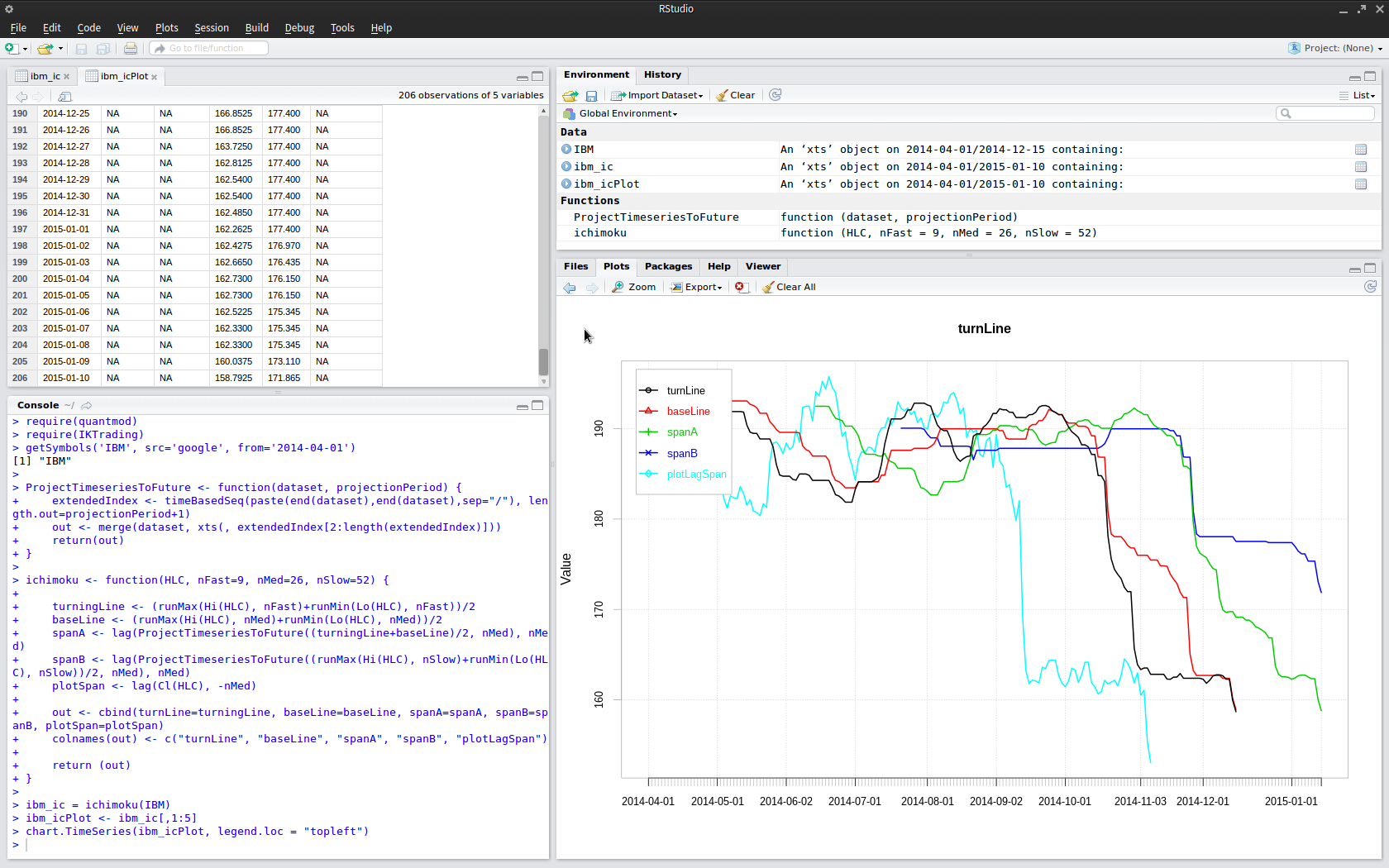Remove current plot red X icon
The height and width of the screenshot is (868, 1389).
coord(741,288)
